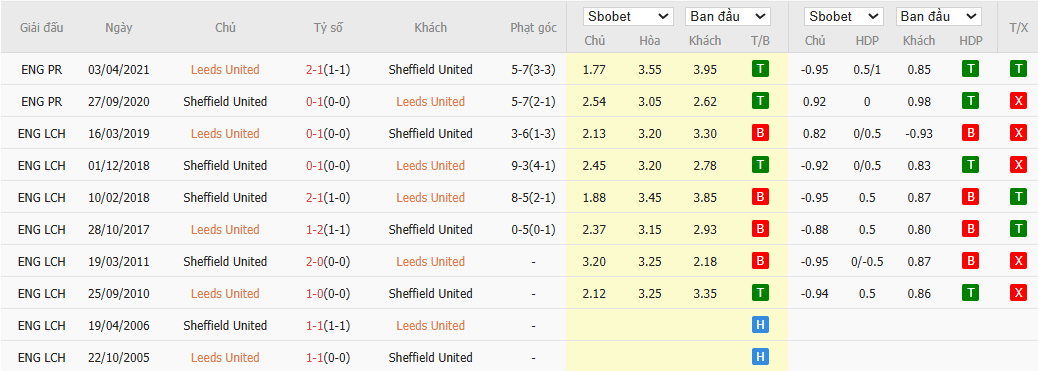Click the T/X column header

pos(1018,27)
